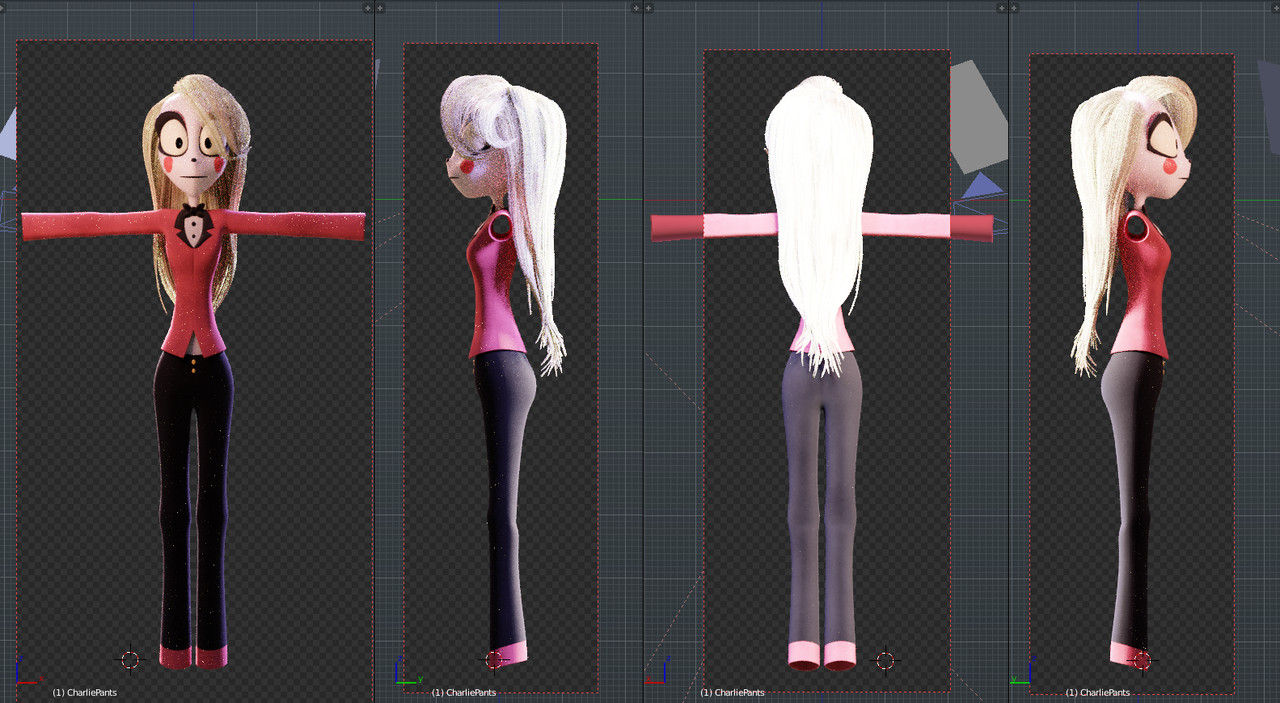This screenshot has width=1280, height=703.
Task: Click the 3D cursor in the back-view viewport
Action: click(884, 660)
